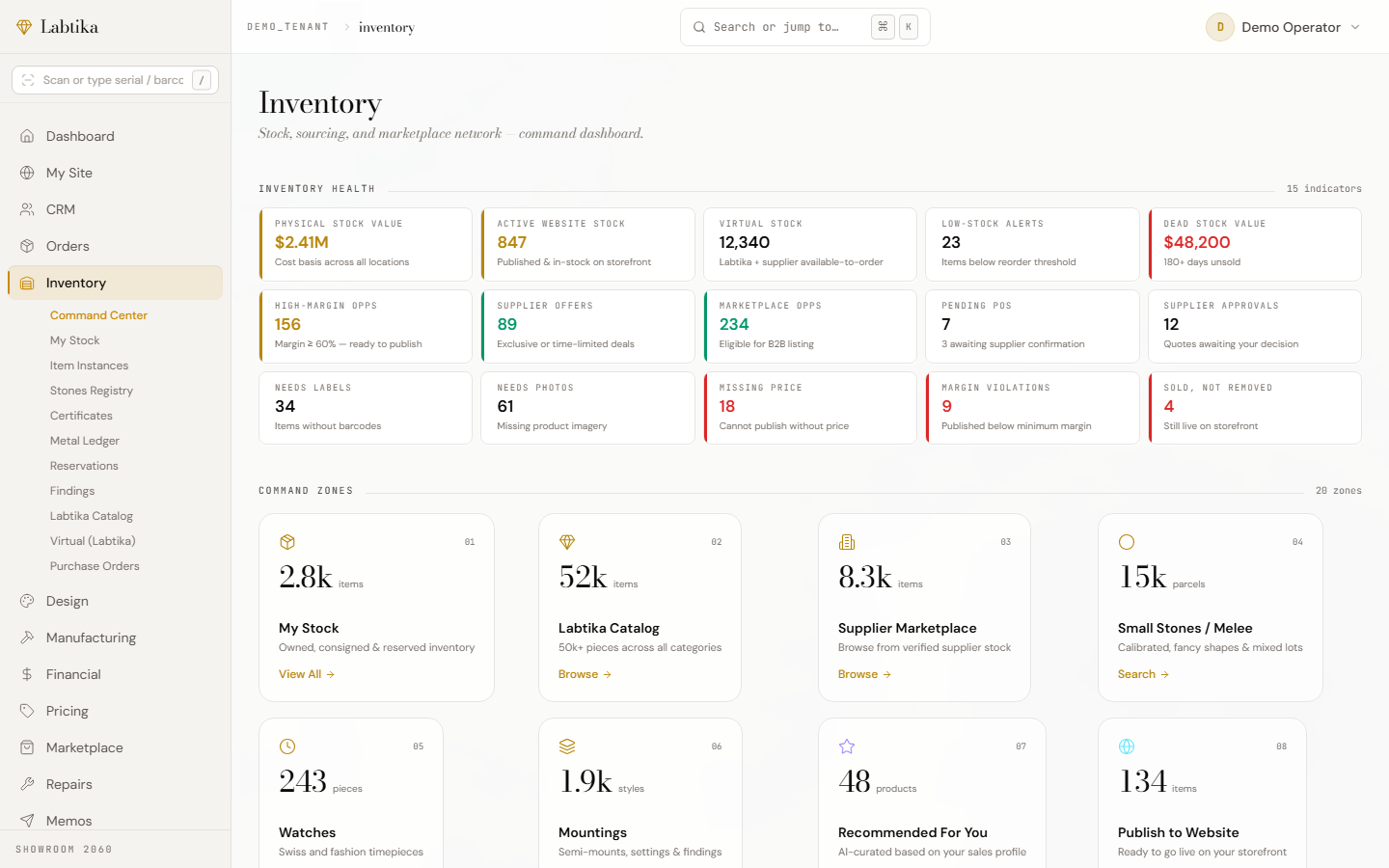
Task: Click the Pricing tag icon
Action: coord(27,711)
